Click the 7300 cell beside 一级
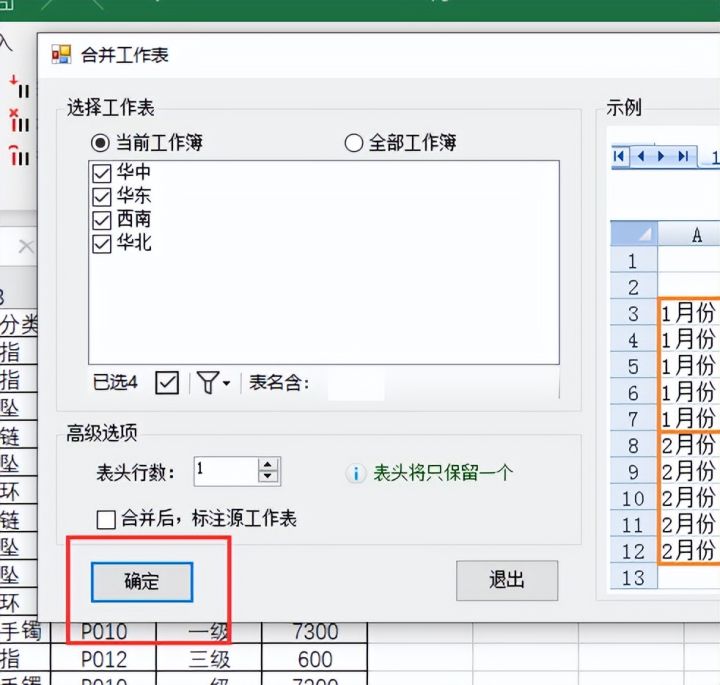 (x=315, y=632)
